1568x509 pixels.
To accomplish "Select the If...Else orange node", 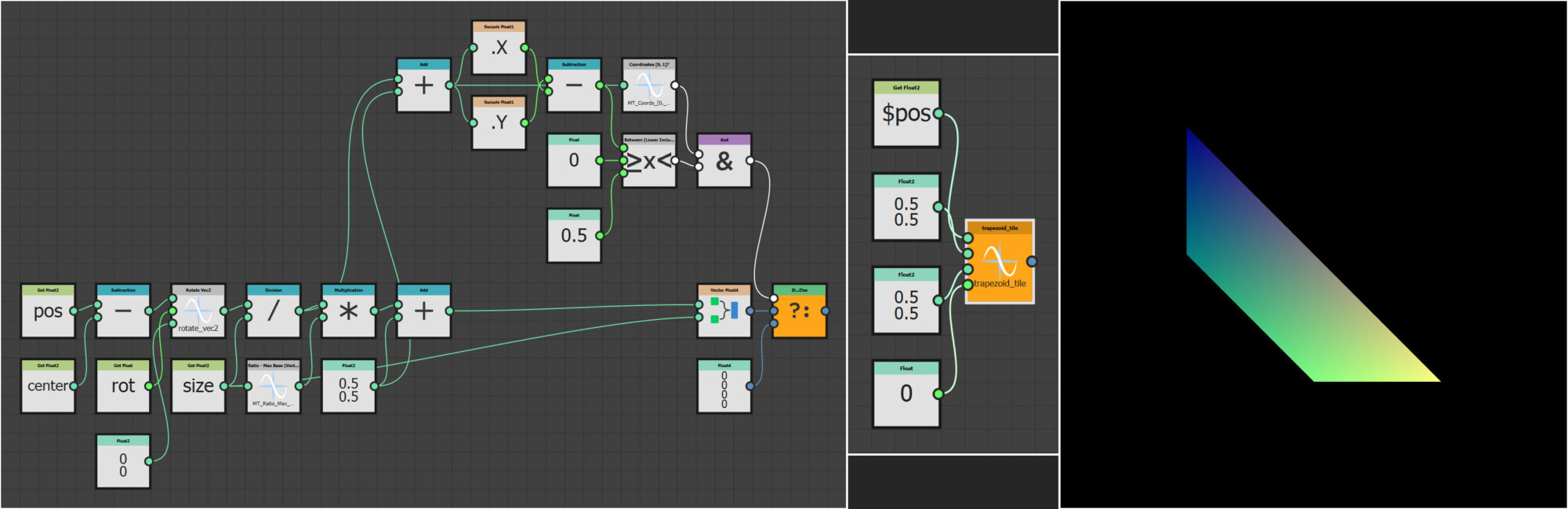I will click(800, 311).
